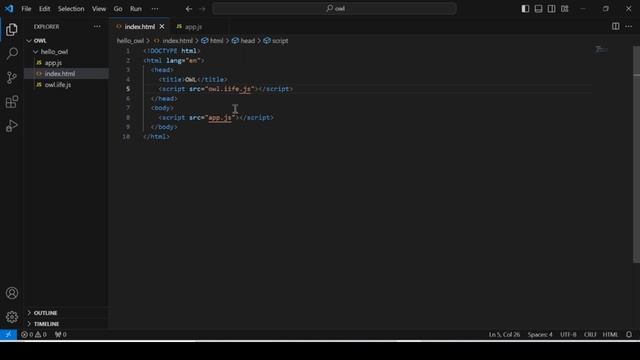
Task: Show more menus with title bar ellipsis
Action: tap(155, 9)
